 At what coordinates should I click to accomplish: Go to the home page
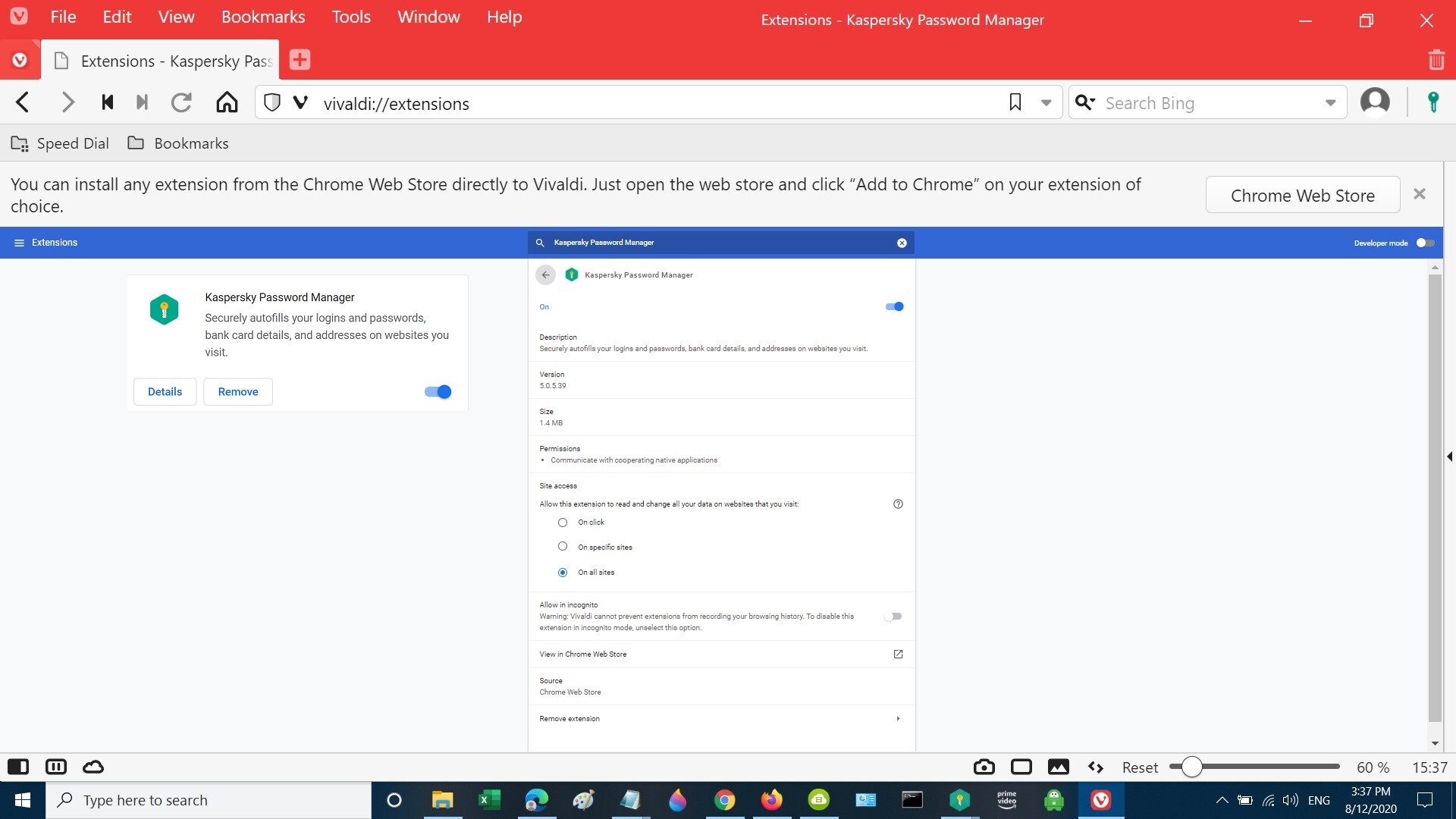tap(227, 102)
